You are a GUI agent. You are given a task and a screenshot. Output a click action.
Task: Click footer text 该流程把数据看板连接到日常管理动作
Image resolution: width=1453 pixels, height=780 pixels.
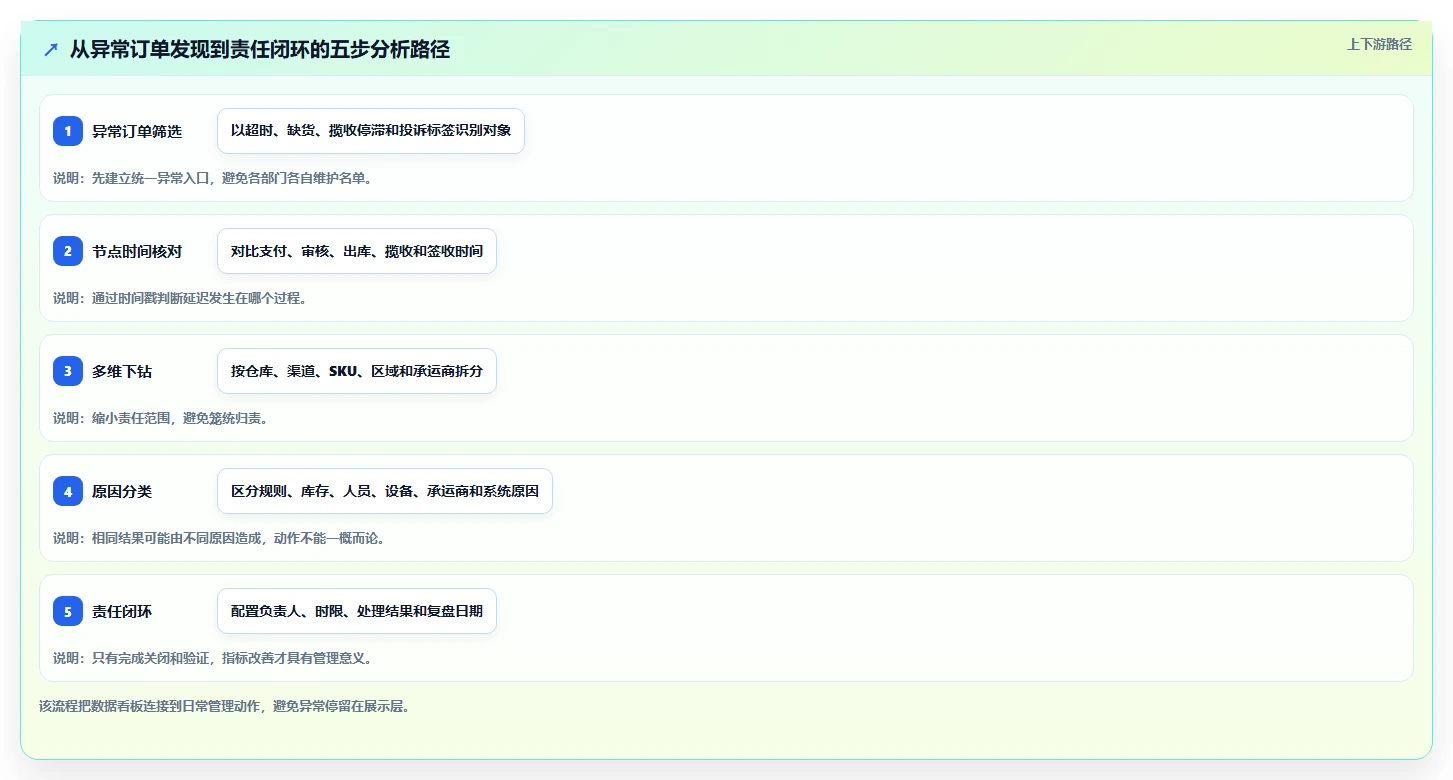click(x=225, y=706)
